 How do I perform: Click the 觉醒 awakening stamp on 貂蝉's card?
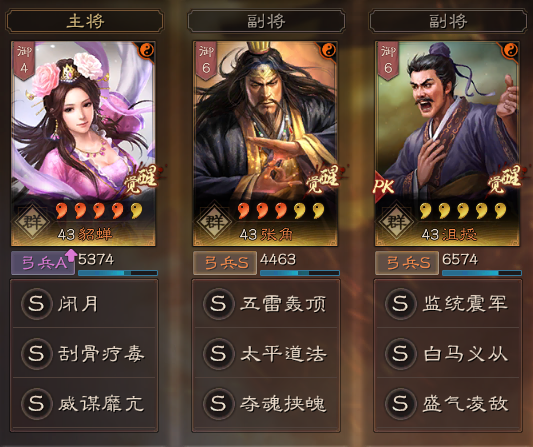pos(140,179)
